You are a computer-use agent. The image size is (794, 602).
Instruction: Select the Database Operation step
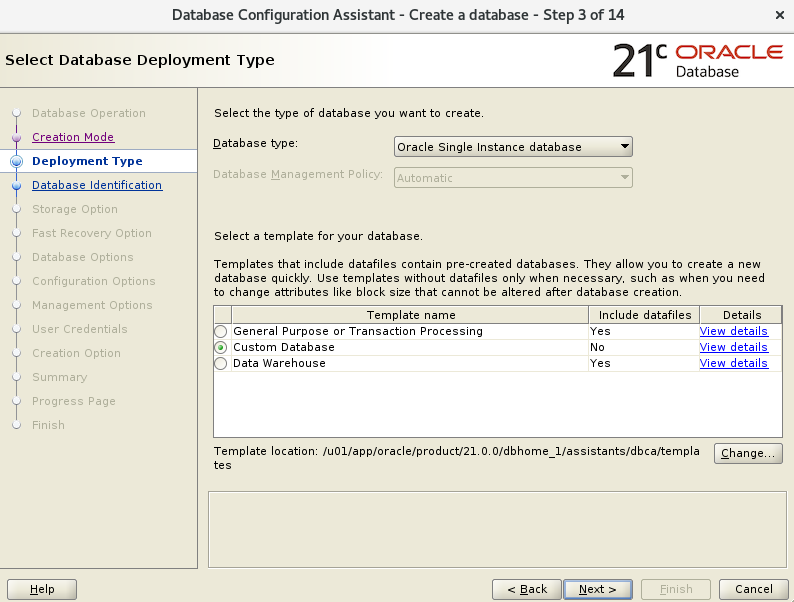[x=89, y=113]
